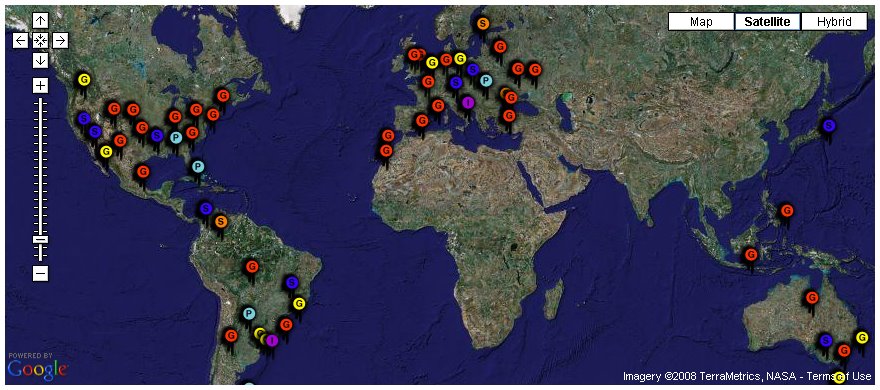
Task: Zoom in with the plus button
Action: [x=40, y=86]
